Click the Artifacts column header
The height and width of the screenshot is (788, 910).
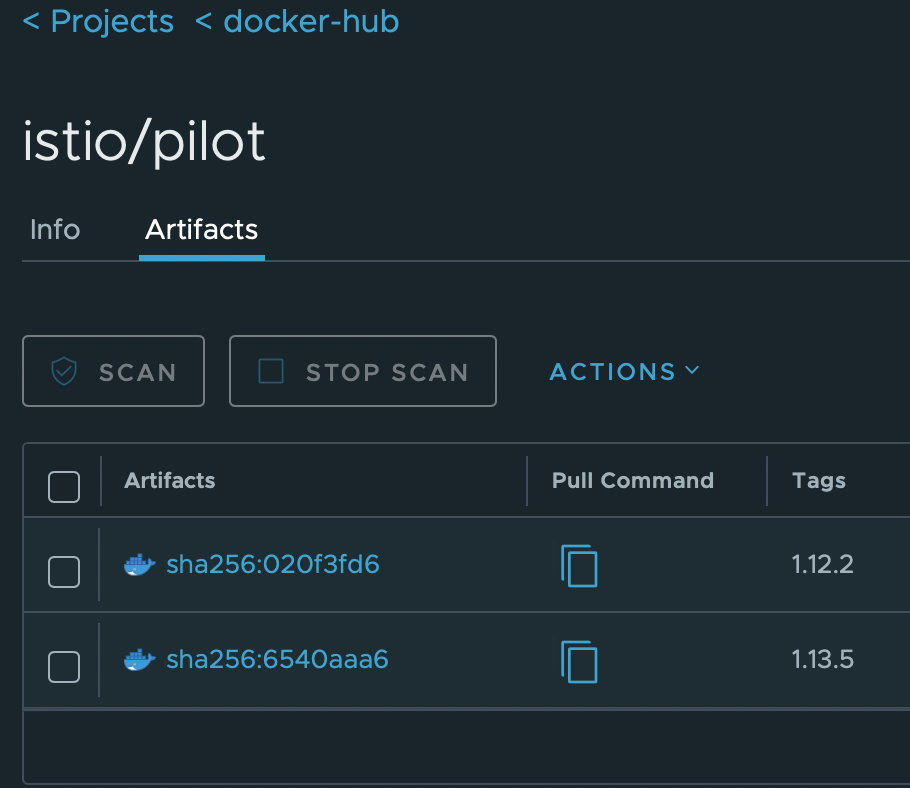tap(169, 480)
